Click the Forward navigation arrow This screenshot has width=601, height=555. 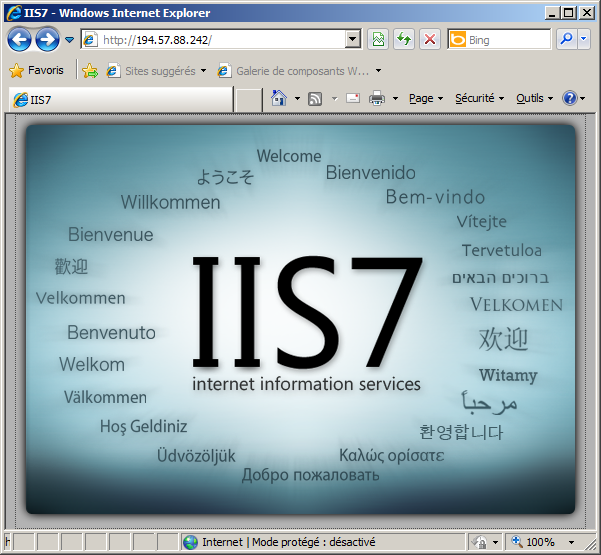pyautogui.click(x=47, y=40)
